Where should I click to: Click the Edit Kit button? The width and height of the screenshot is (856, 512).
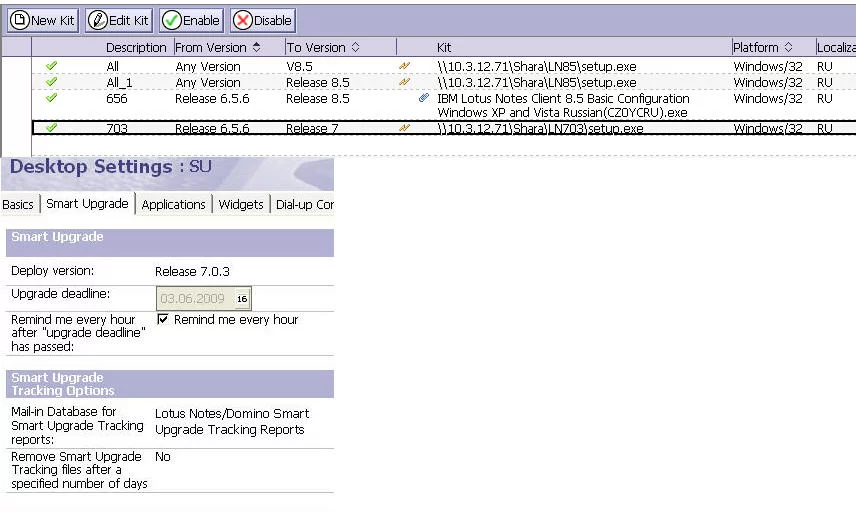coord(118,20)
